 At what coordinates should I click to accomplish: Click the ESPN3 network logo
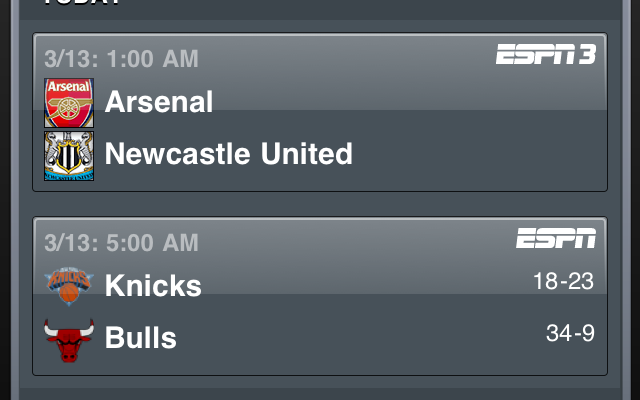click(545, 55)
